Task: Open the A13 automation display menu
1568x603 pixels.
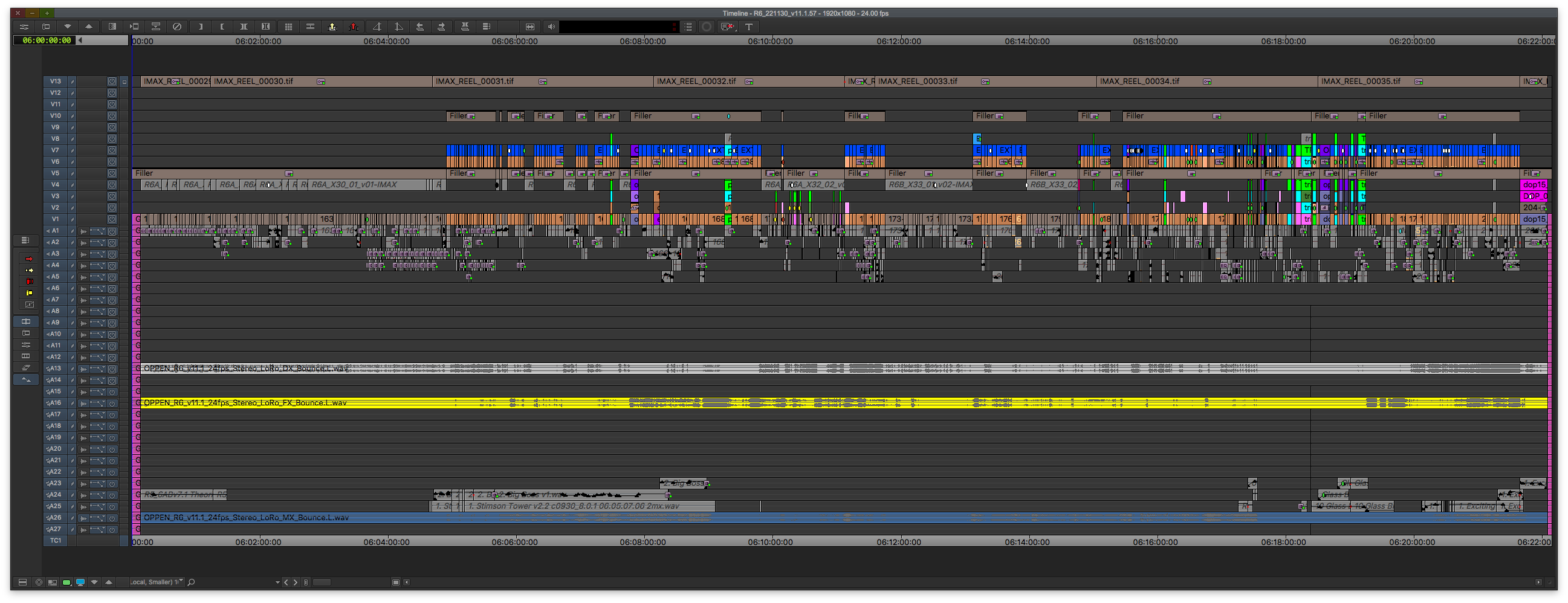Action: (x=98, y=369)
